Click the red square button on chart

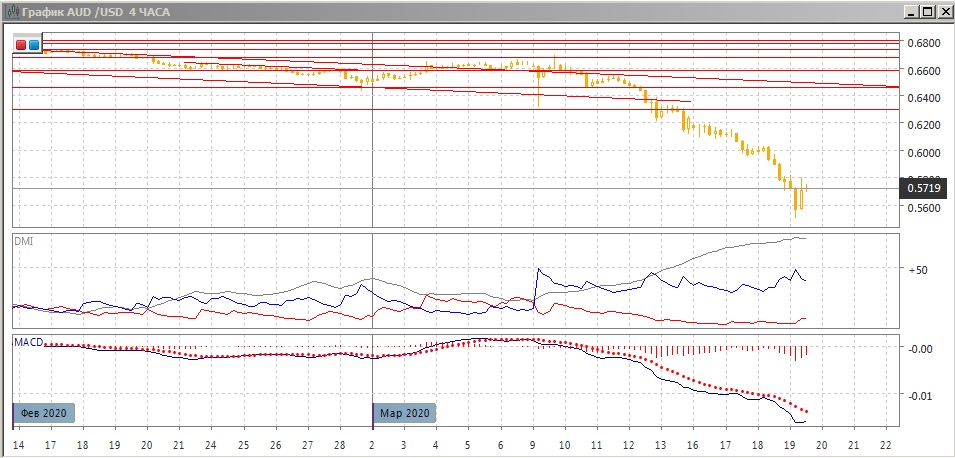(22, 45)
